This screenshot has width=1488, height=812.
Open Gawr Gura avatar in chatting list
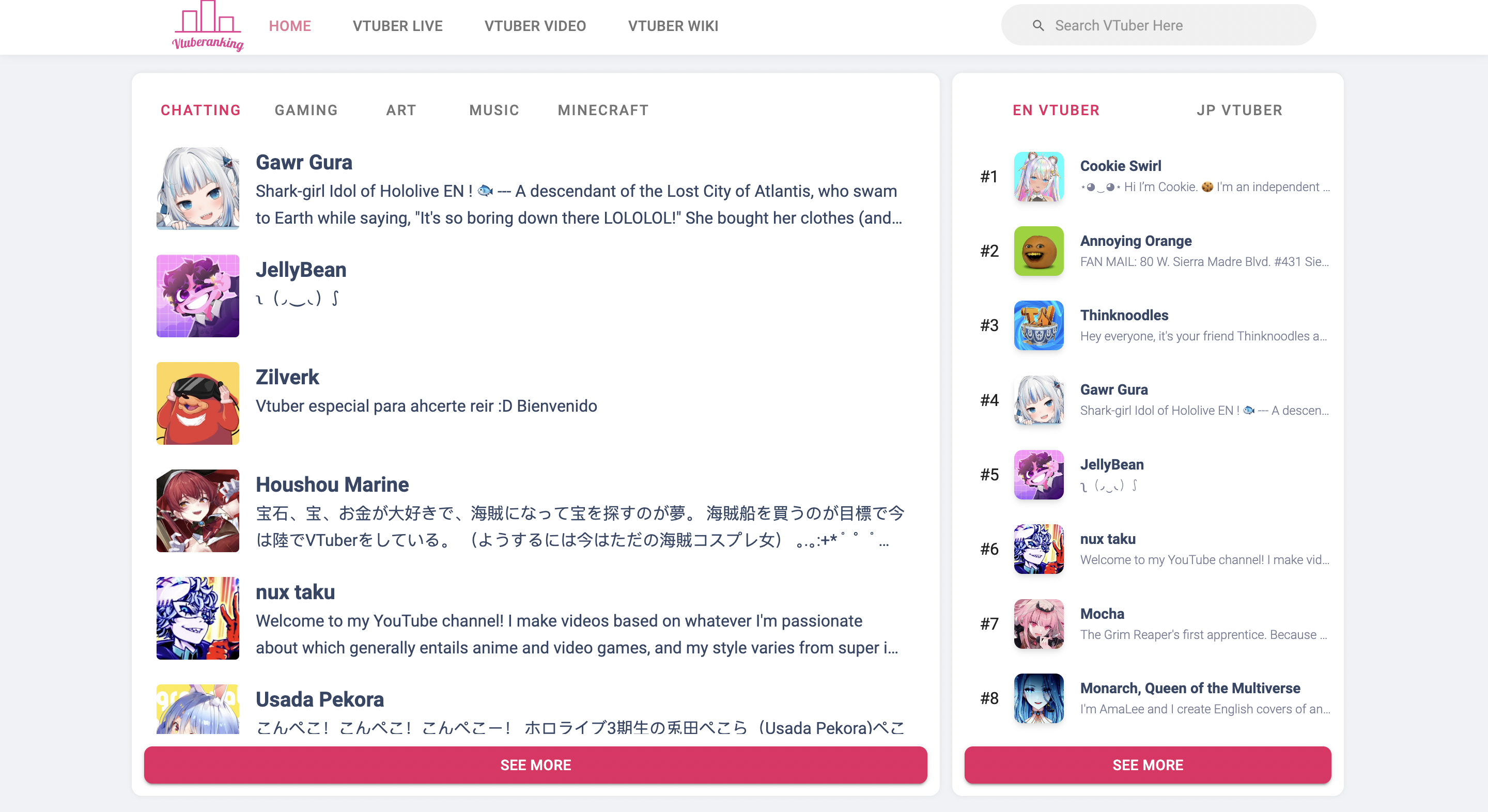[x=197, y=188]
